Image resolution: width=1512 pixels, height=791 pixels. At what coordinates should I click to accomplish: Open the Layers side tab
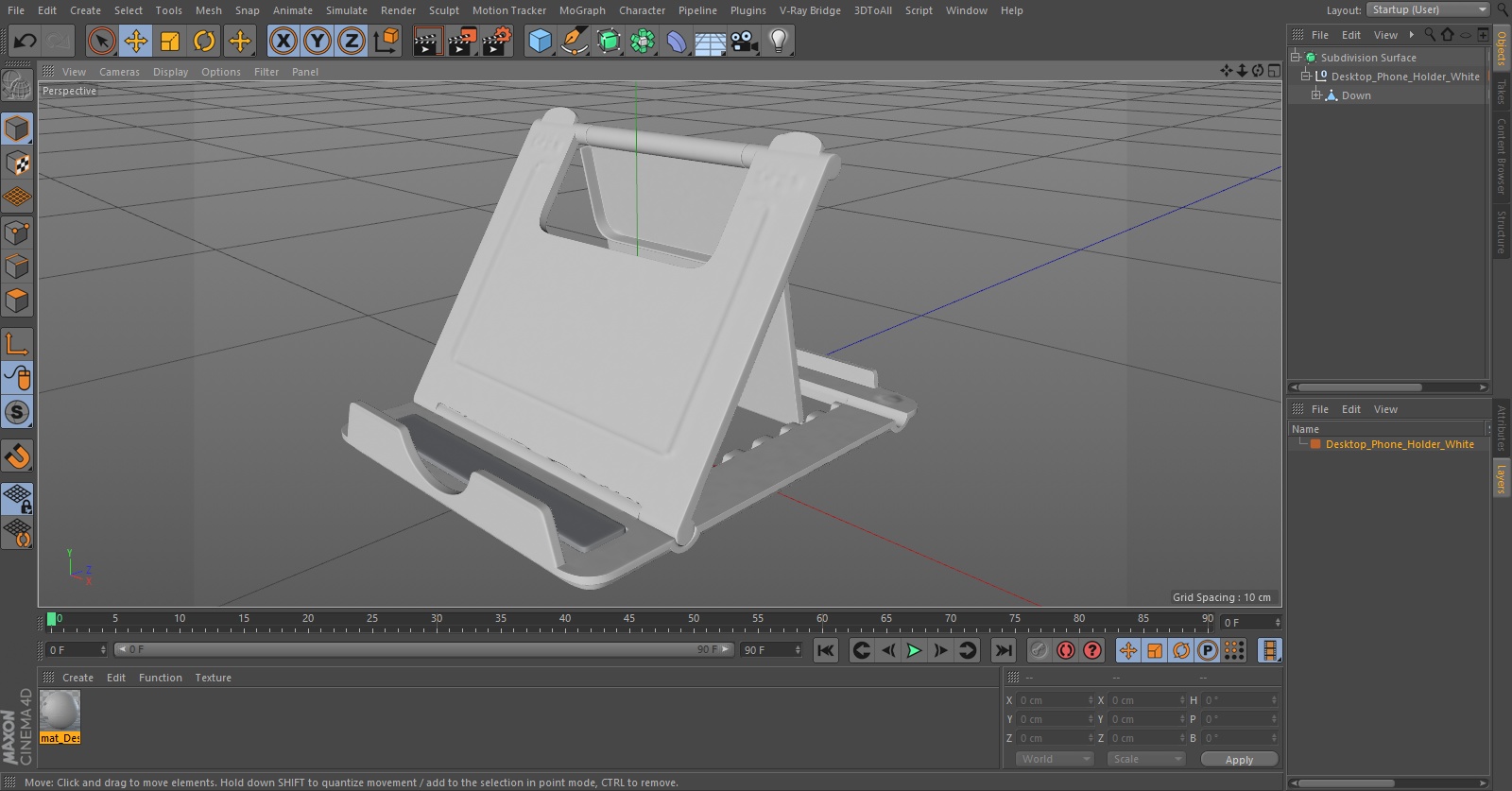1501,479
